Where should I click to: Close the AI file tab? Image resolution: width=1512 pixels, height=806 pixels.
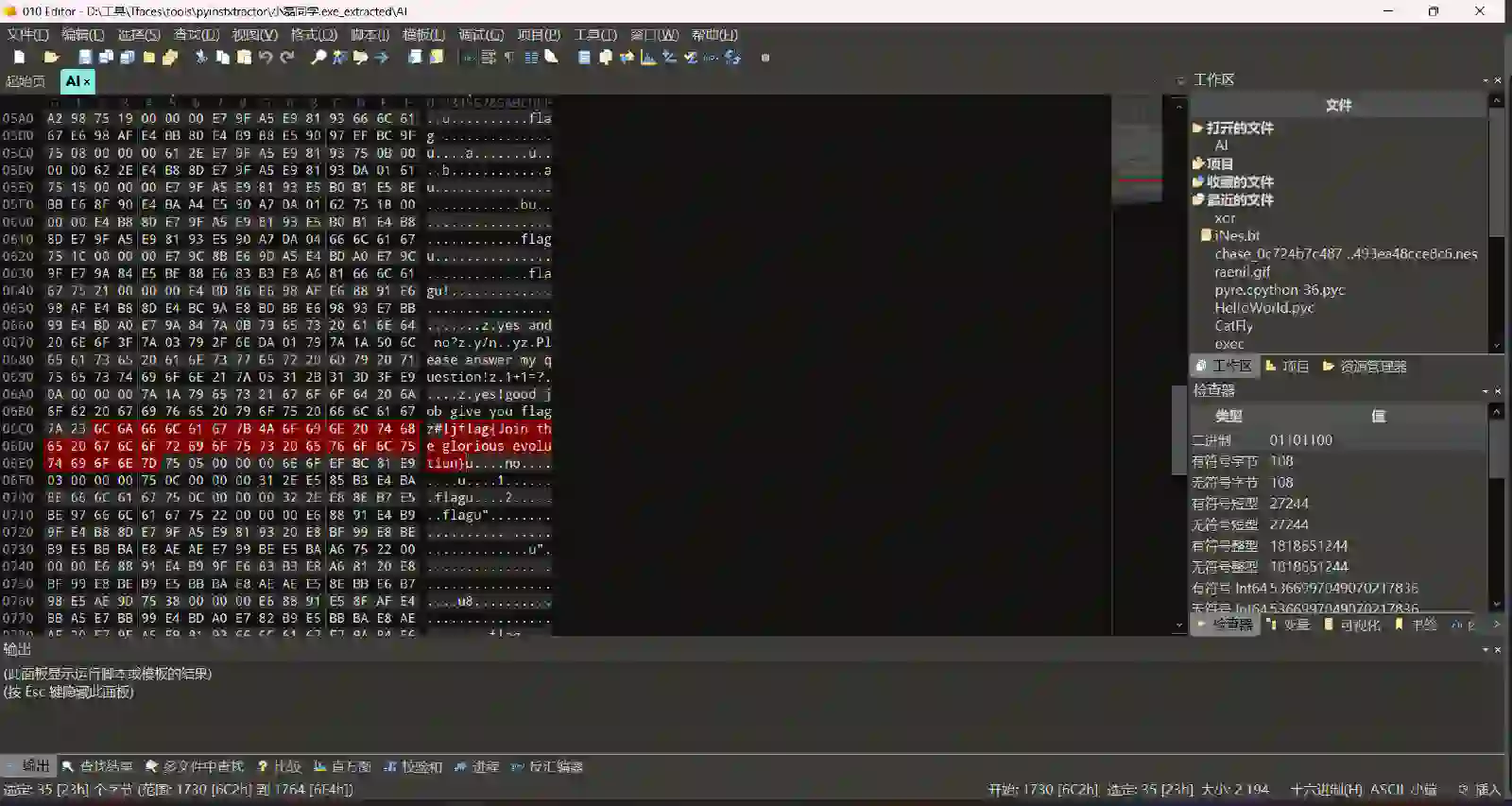87,82
